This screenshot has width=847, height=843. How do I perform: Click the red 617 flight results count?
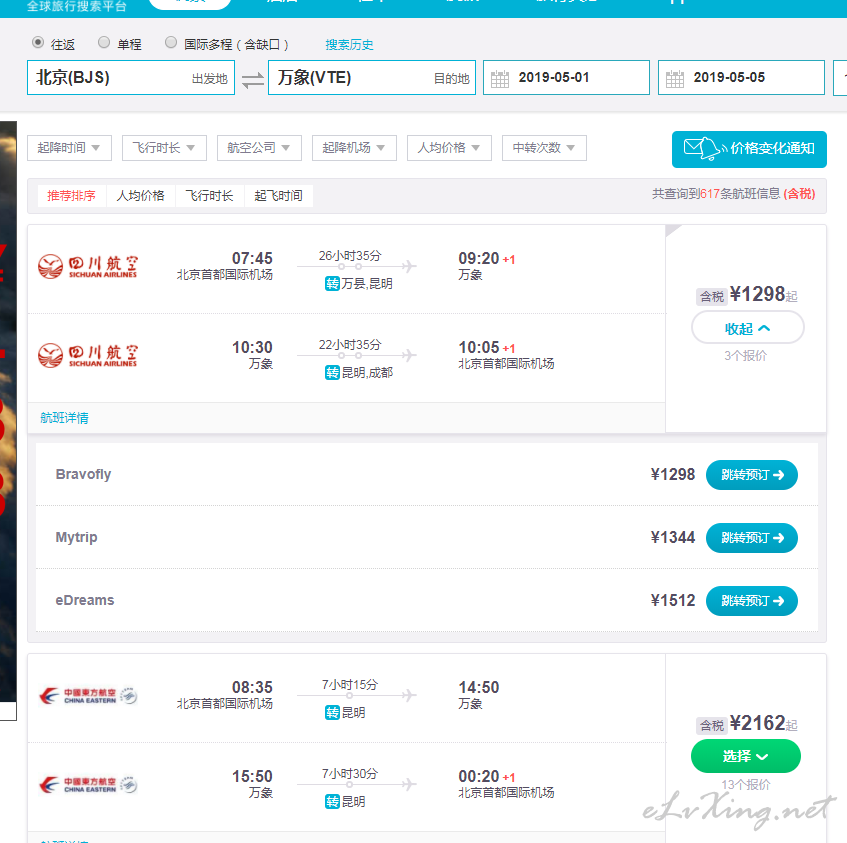[710, 194]
